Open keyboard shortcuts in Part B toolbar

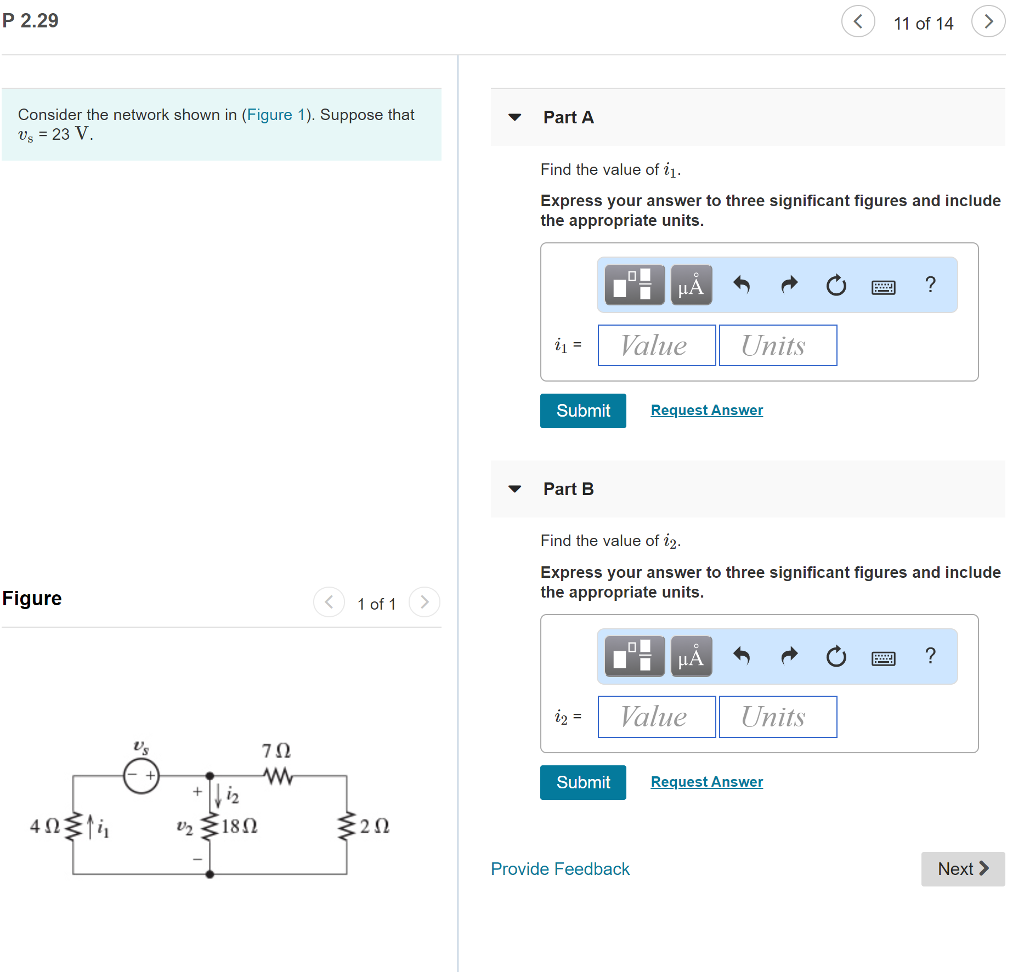pos(883,656)
